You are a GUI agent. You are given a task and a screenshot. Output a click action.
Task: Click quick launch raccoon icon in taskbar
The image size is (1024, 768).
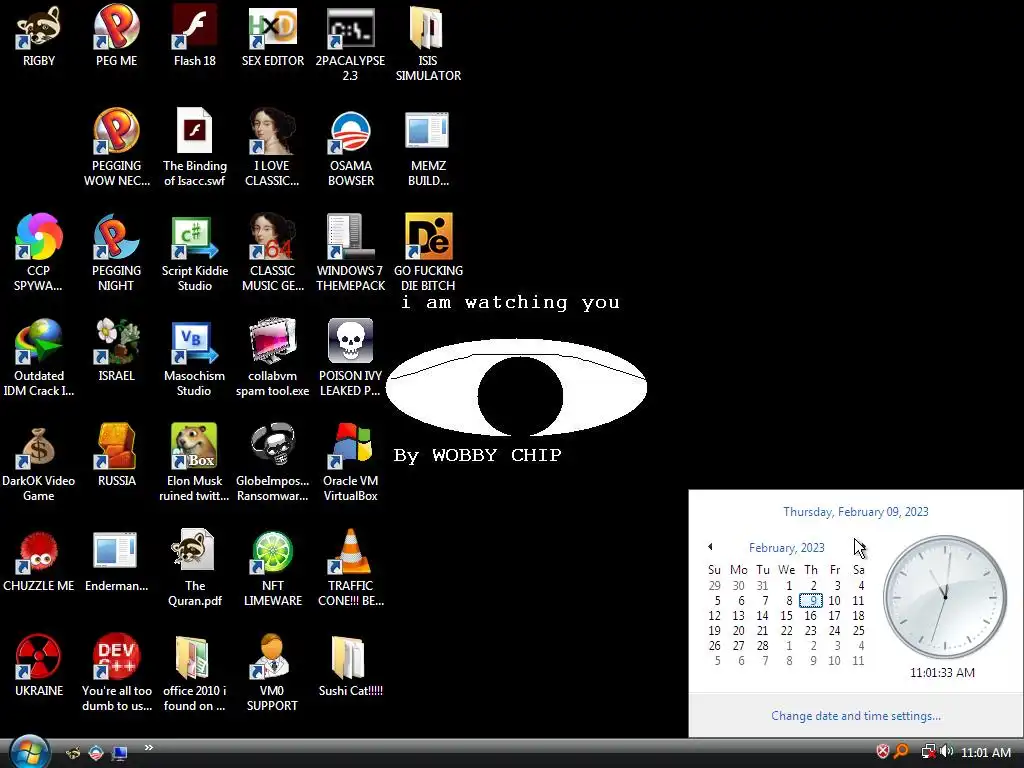[x=73, y=753]
